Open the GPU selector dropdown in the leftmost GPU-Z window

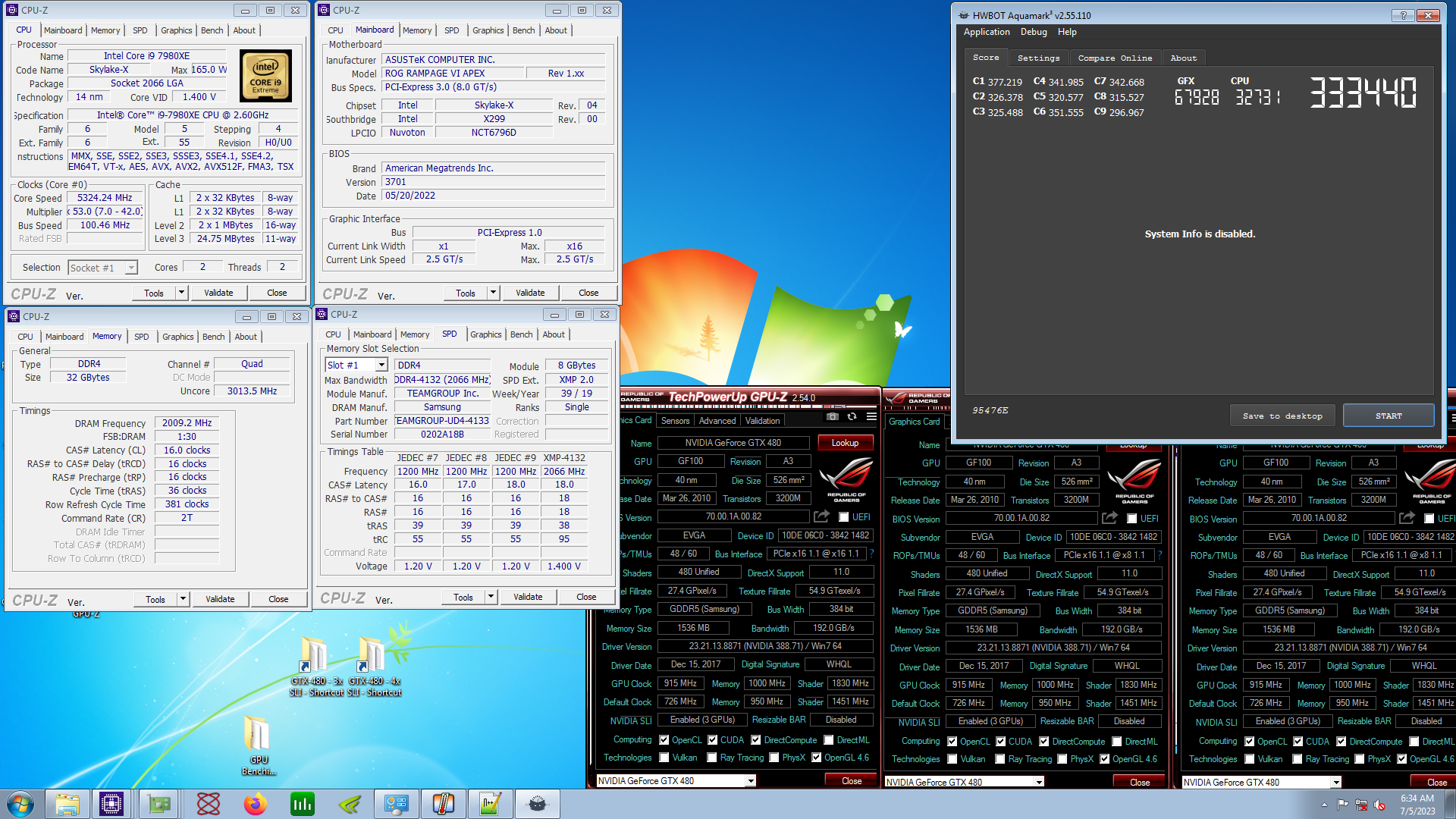751,781
